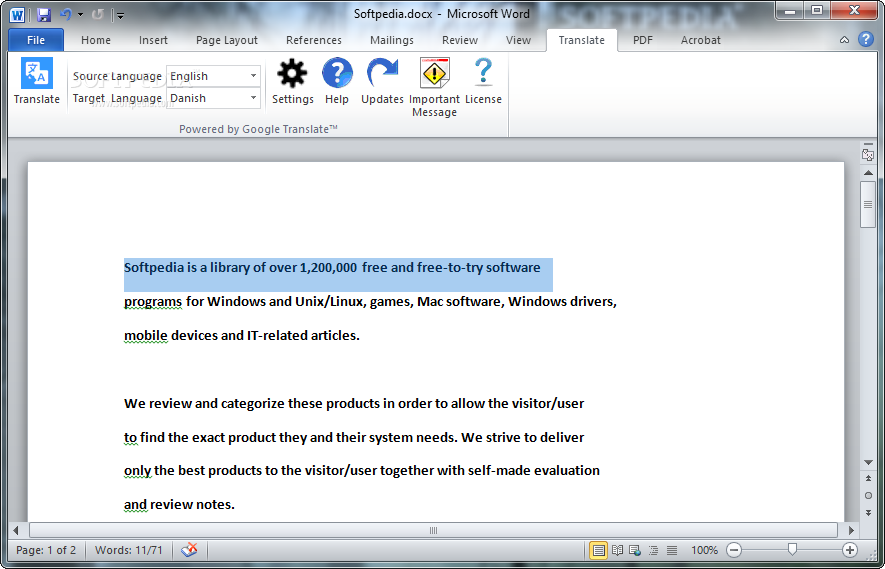Switch to the Insert tab
The width and height of the screenshot is (885, 569).
point(153,40)
